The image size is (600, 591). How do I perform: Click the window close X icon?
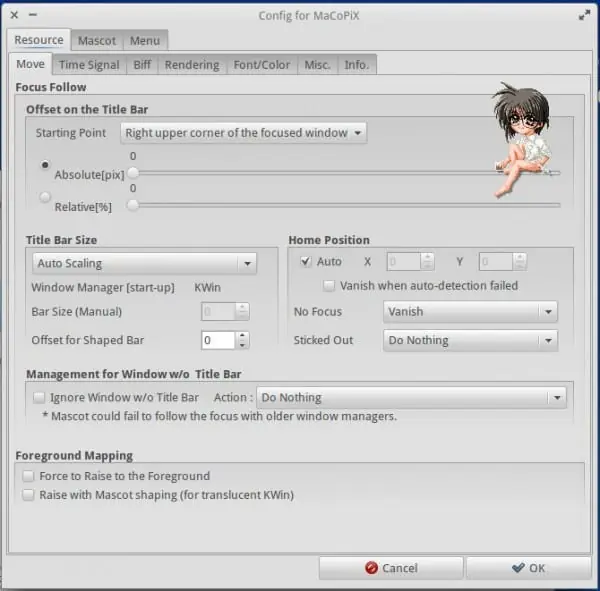[x=15, y=15]
